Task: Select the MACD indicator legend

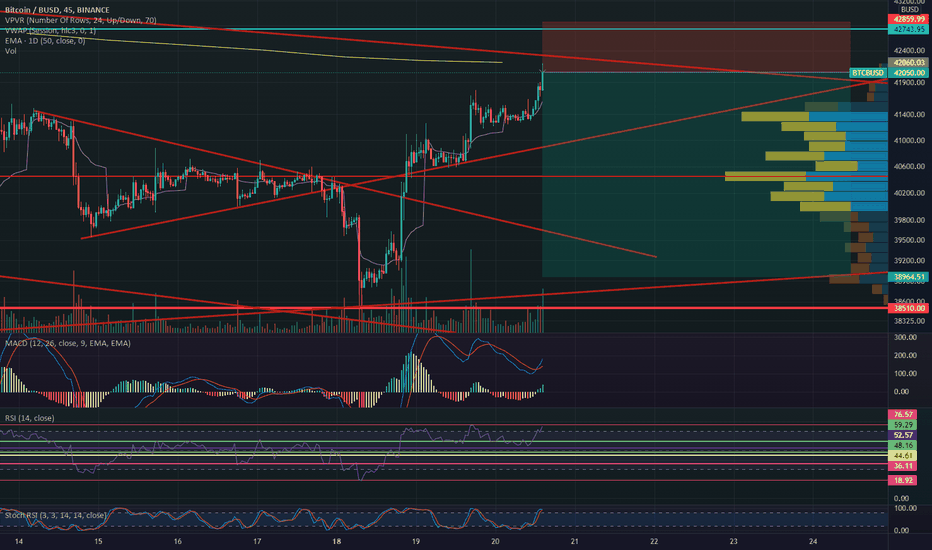Action: [68, 343]
